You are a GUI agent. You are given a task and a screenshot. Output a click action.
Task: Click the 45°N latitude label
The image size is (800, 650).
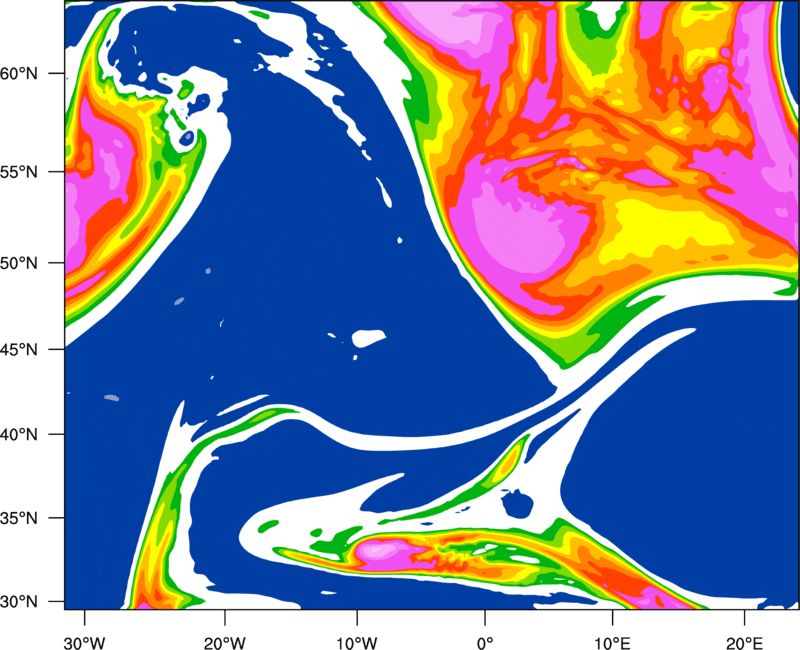19,350
